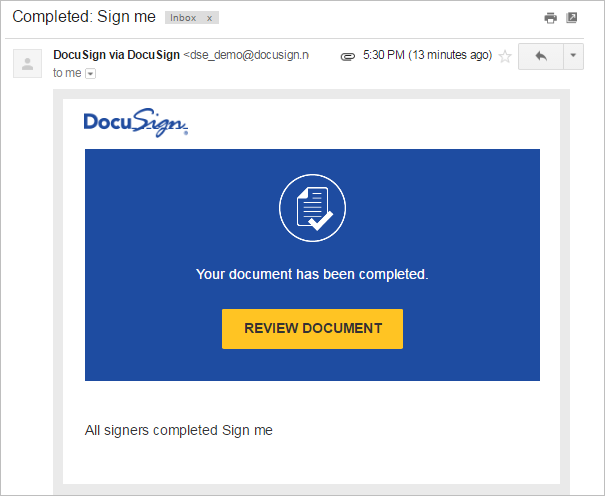
Task: Click the Inbox label tag
Action: point(183,18)
